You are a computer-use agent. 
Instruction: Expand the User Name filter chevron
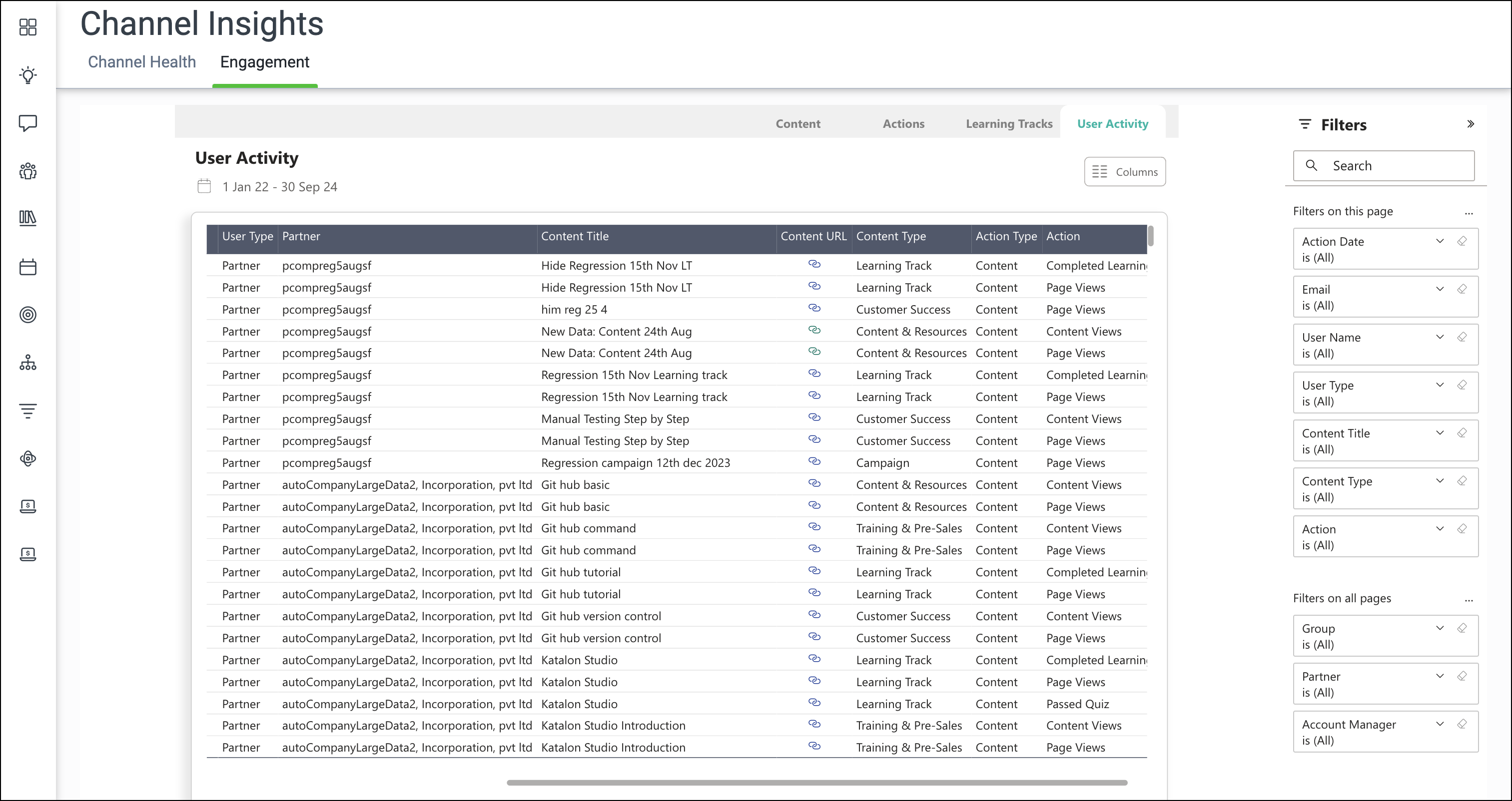tap(1440, 337)
